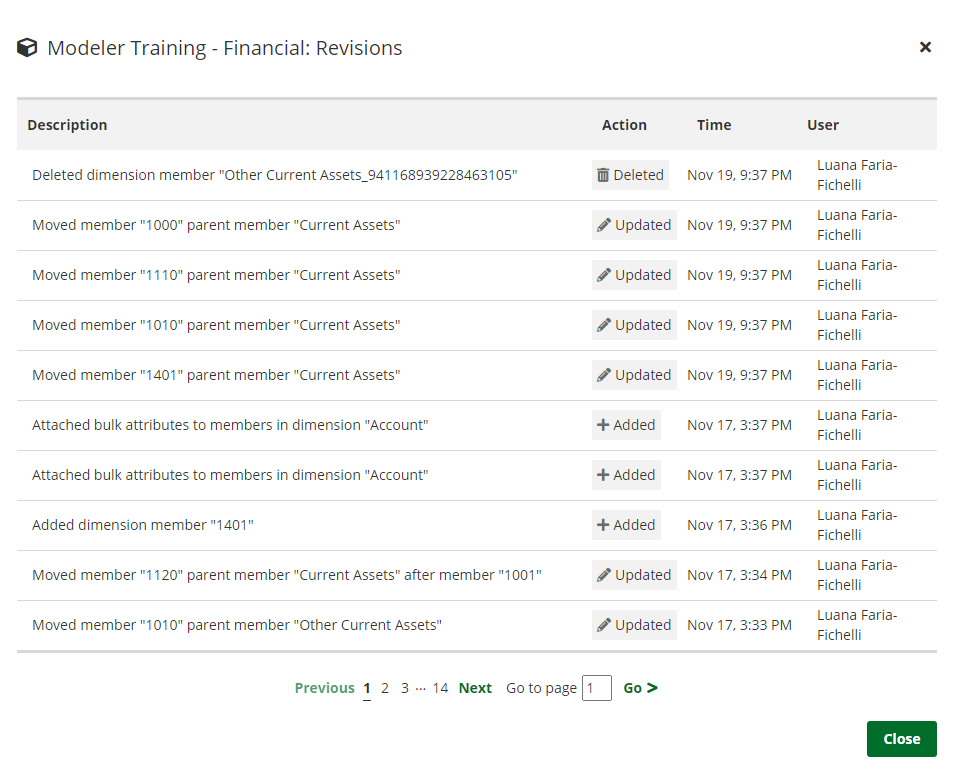The image size is (953, 770).
Task: Click the Previous pagination link
Action: 324,687
